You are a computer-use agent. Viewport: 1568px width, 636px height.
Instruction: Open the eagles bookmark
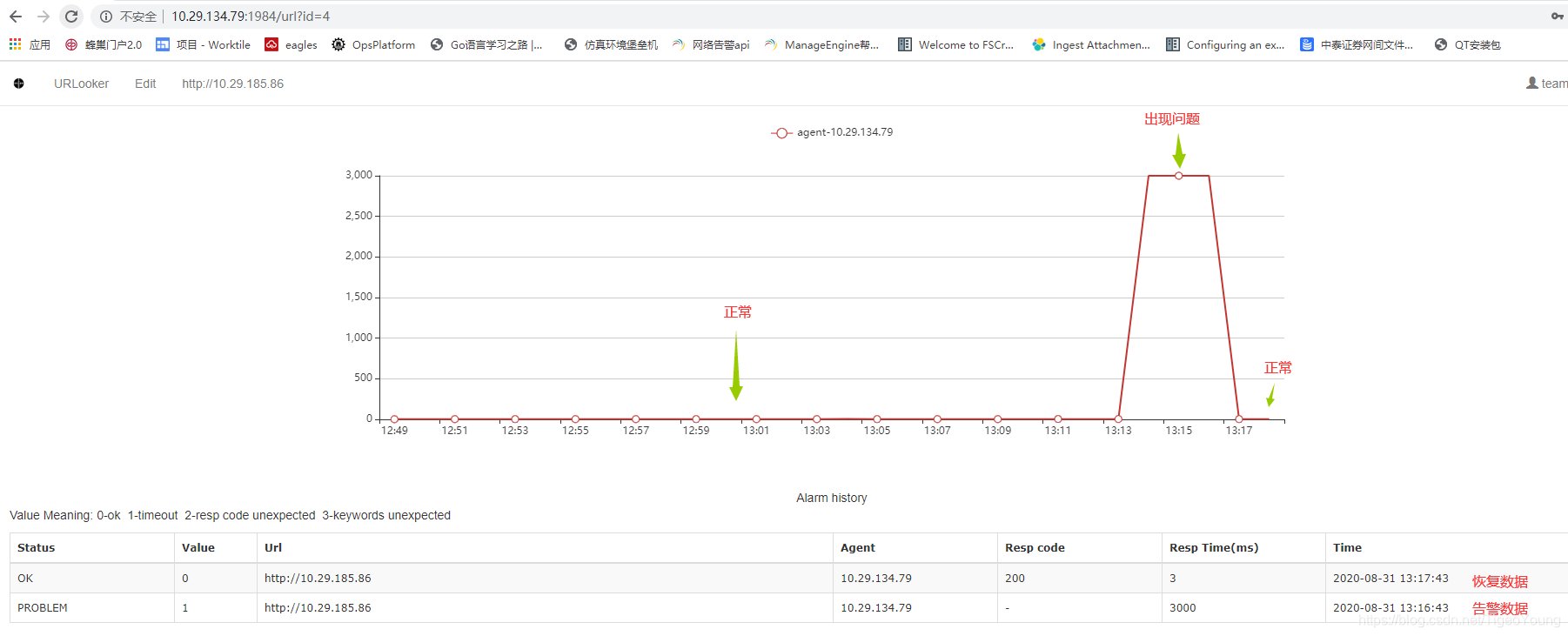[x=291, y=44]
